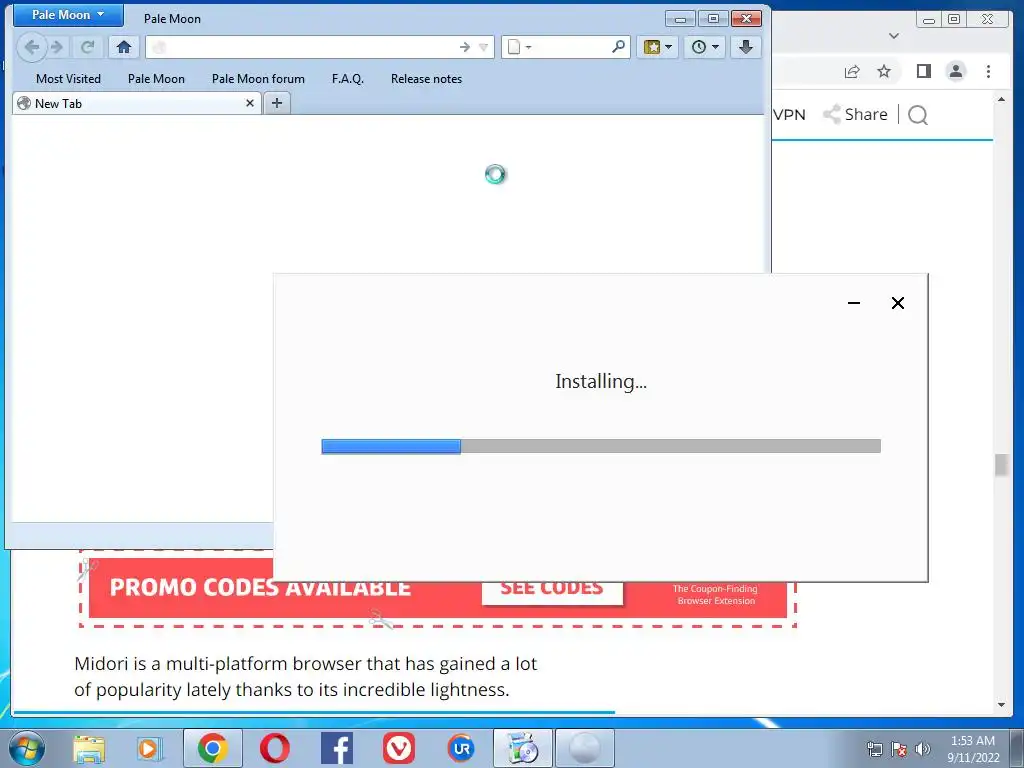1024x768 pixels.
Task: Open Chrome three-dot menu
Action: pos(988,71)
